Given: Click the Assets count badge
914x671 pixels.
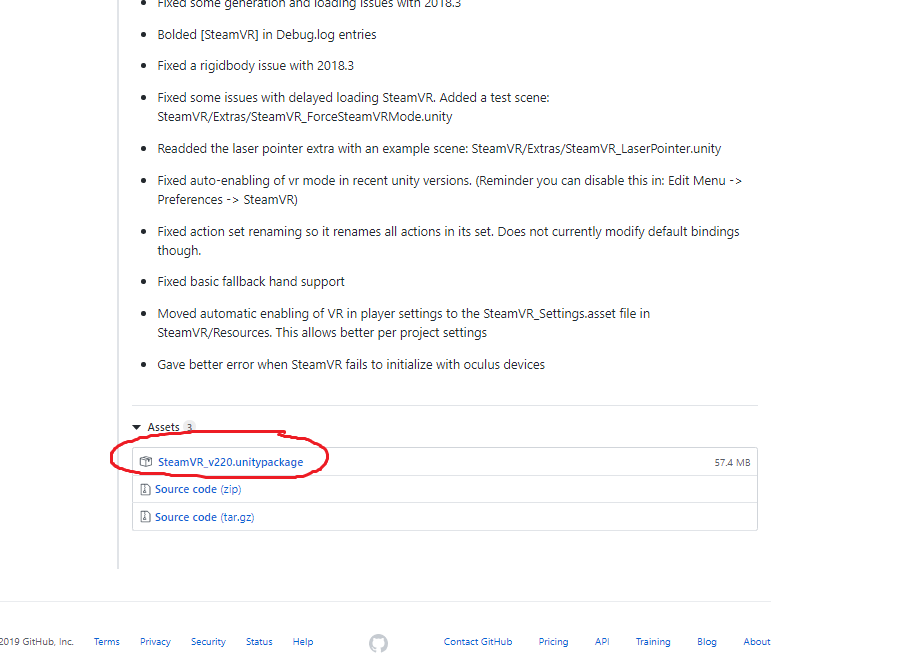Looking at the screenshot, I should [189, 427].
